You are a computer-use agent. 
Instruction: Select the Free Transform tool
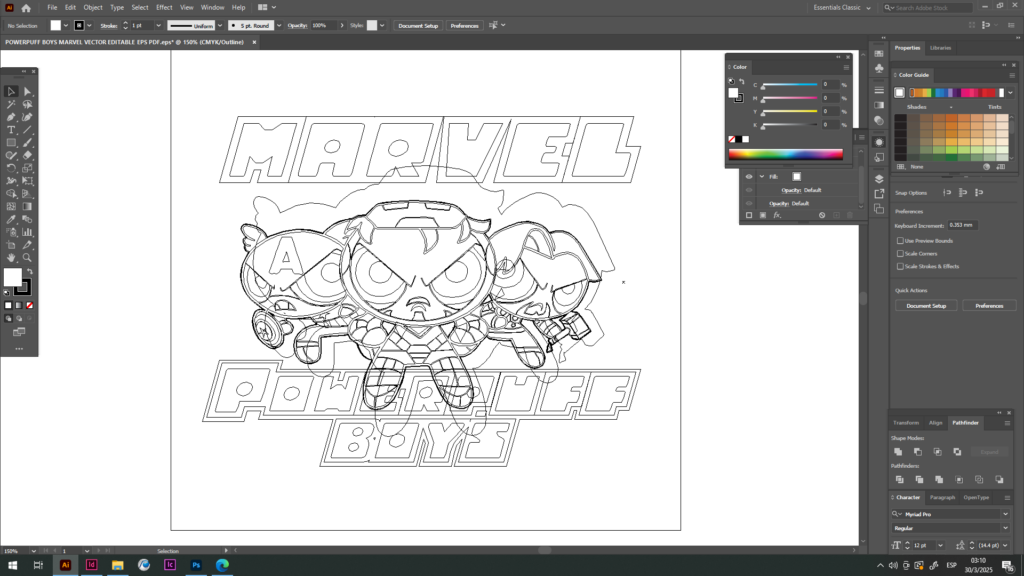27,181
